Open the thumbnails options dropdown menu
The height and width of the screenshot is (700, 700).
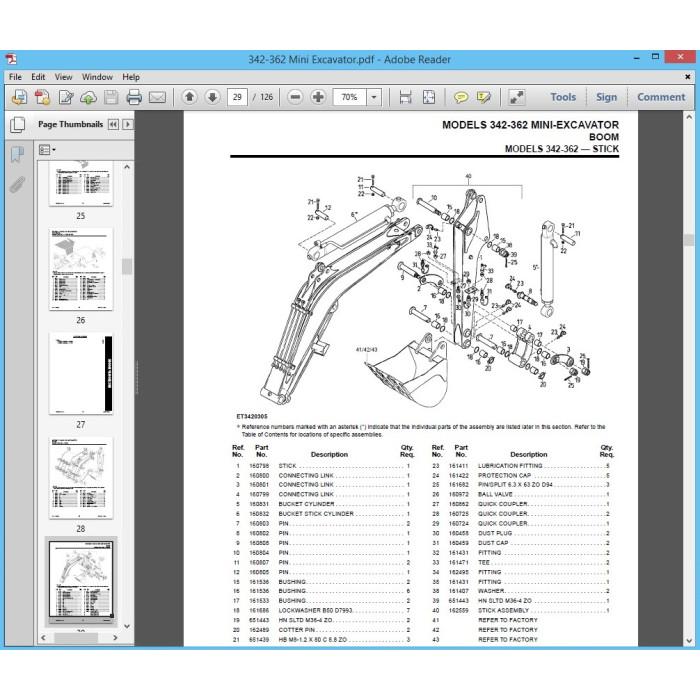point(47,150)
